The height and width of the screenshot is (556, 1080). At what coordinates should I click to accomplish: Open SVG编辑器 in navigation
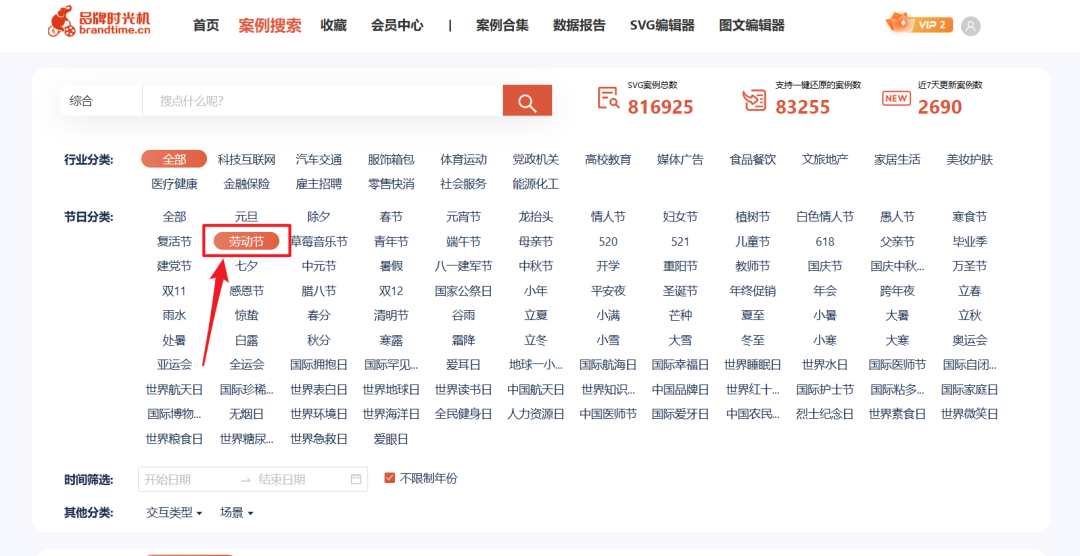pyautogui.click(x=662, y=25)
